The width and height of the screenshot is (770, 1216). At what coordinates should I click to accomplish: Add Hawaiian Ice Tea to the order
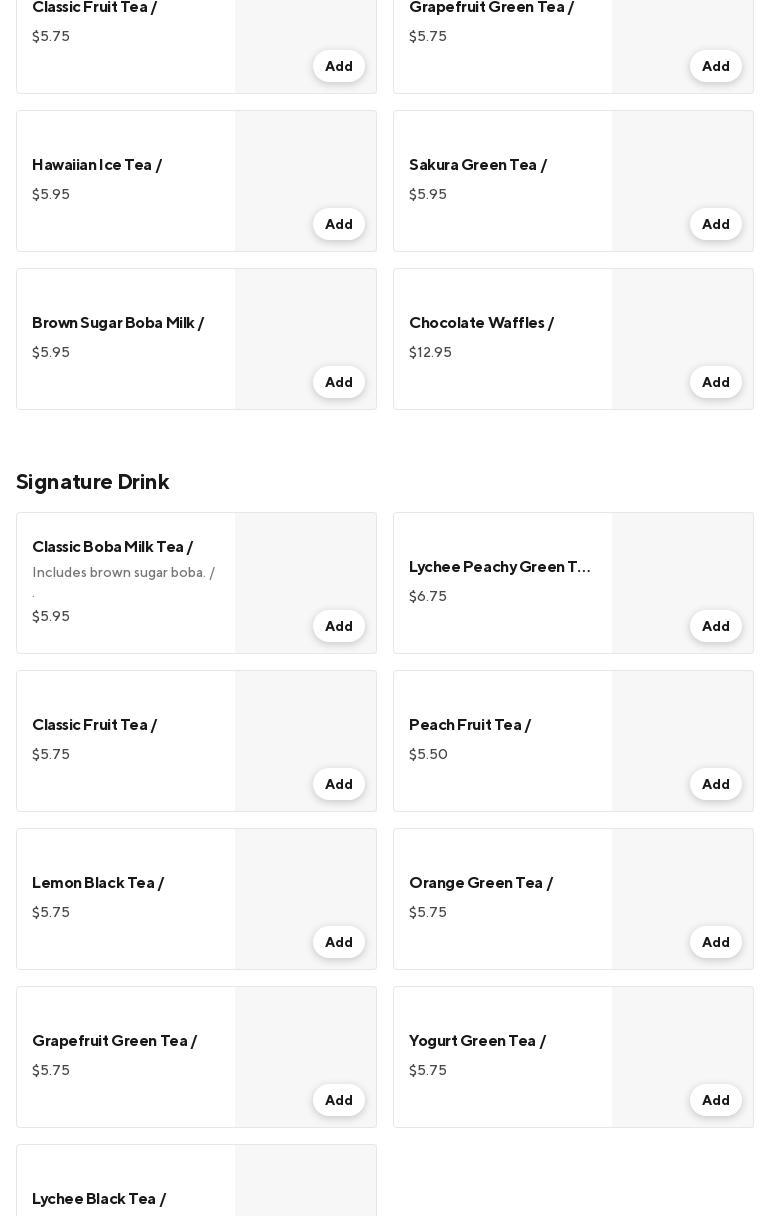tap(338, 224)
